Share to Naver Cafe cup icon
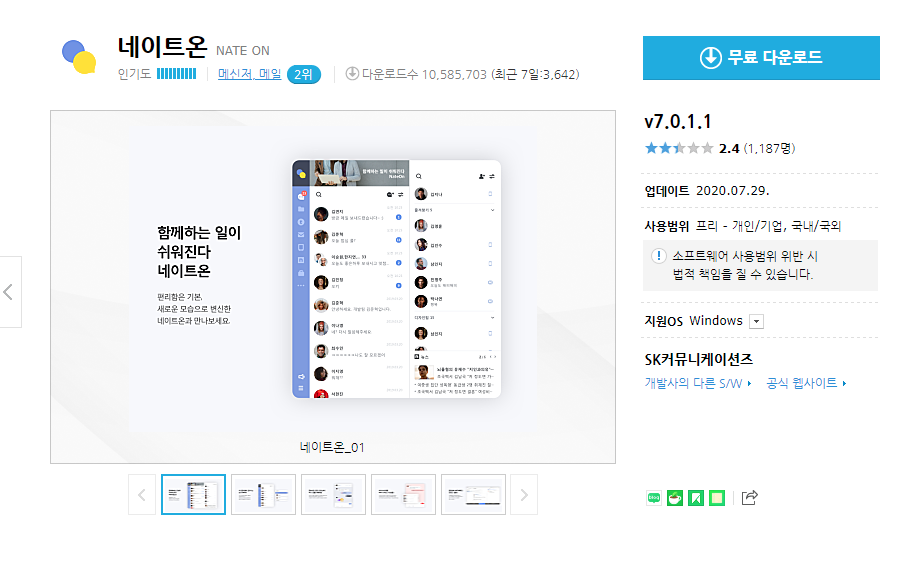 (675, 498)
